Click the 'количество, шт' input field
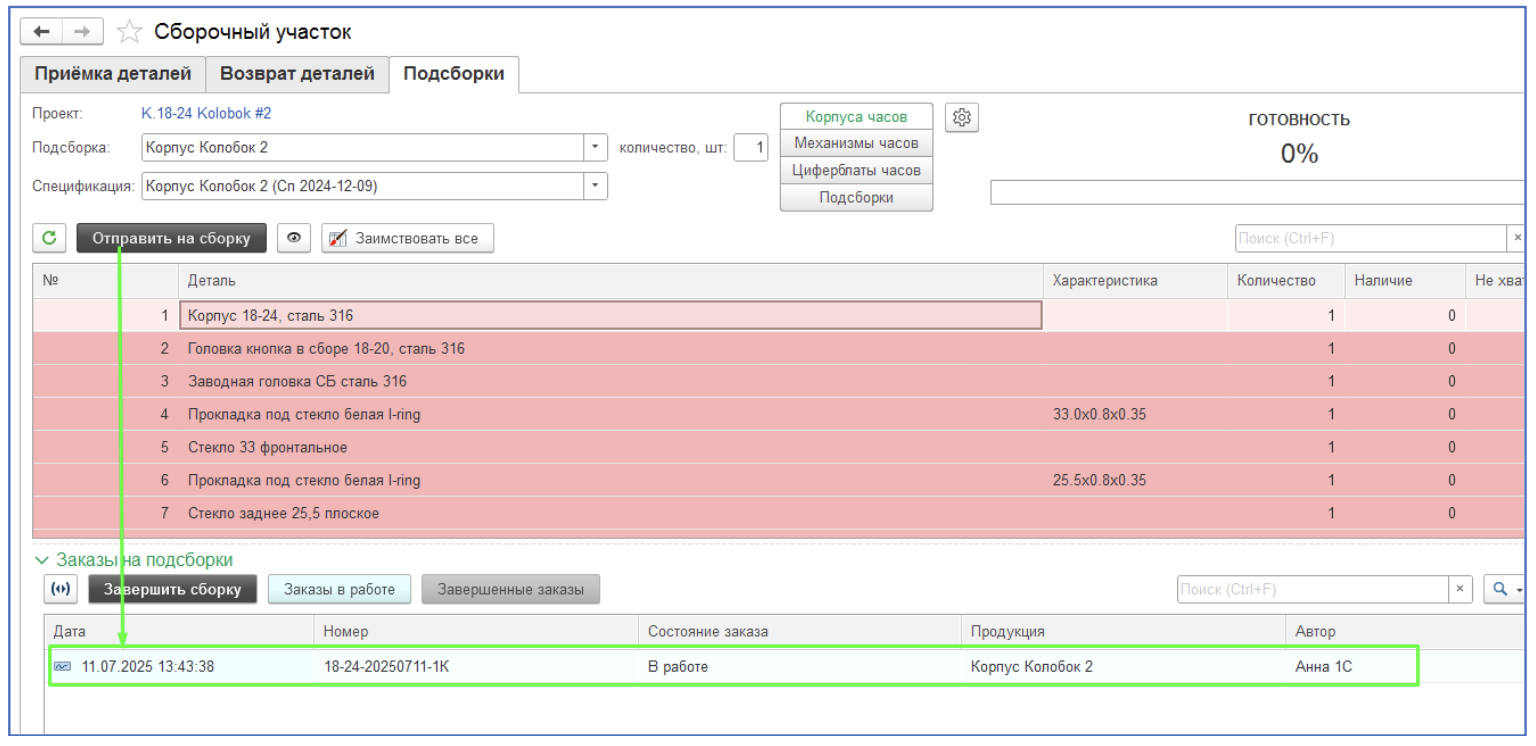This screenshot has height=746, width=1536. click(x=751, y=148)
